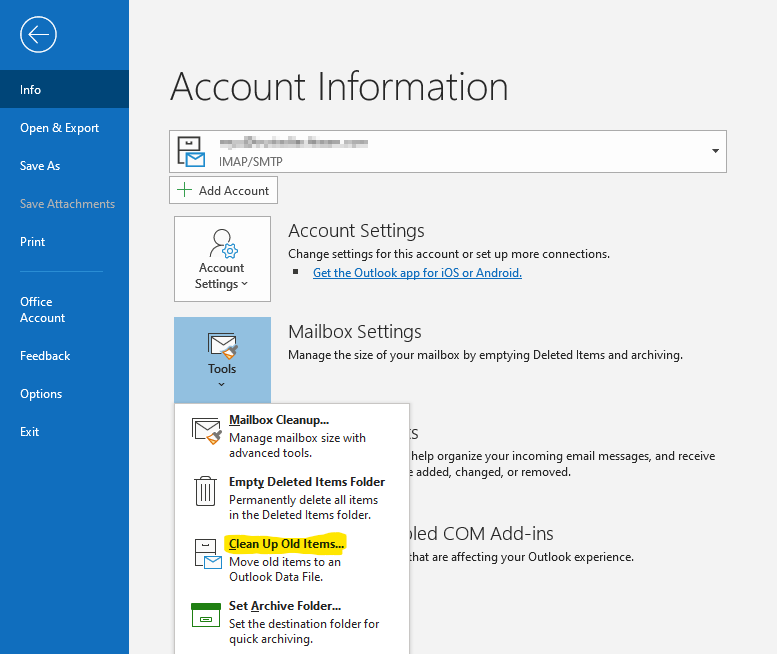Click the Mailbox Cleanup envelope icon
This screenshot has height=654, width=777.
207,431
